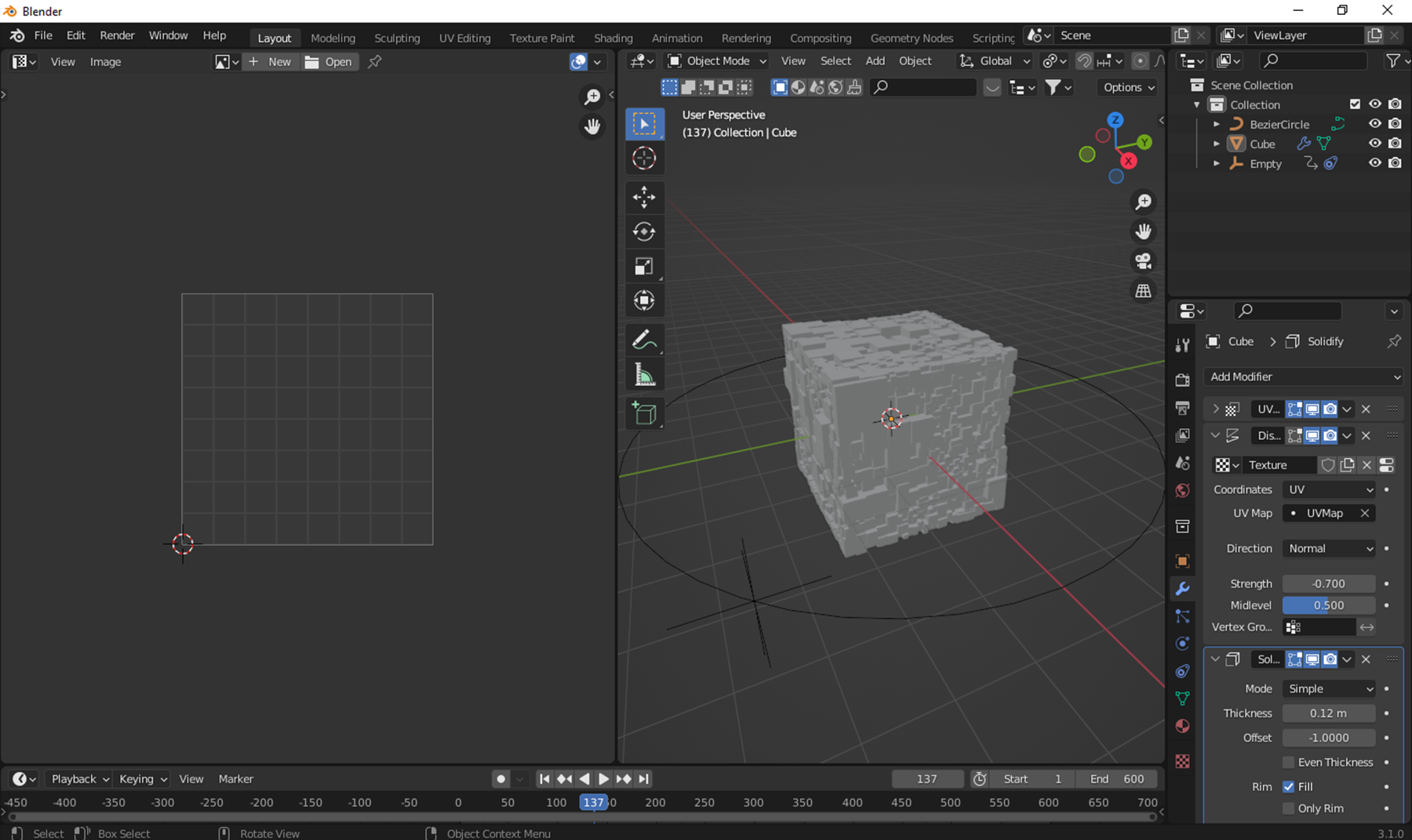Switch to Modeling workspace tab
The image size is (1412, 840).
click(333, 38)
